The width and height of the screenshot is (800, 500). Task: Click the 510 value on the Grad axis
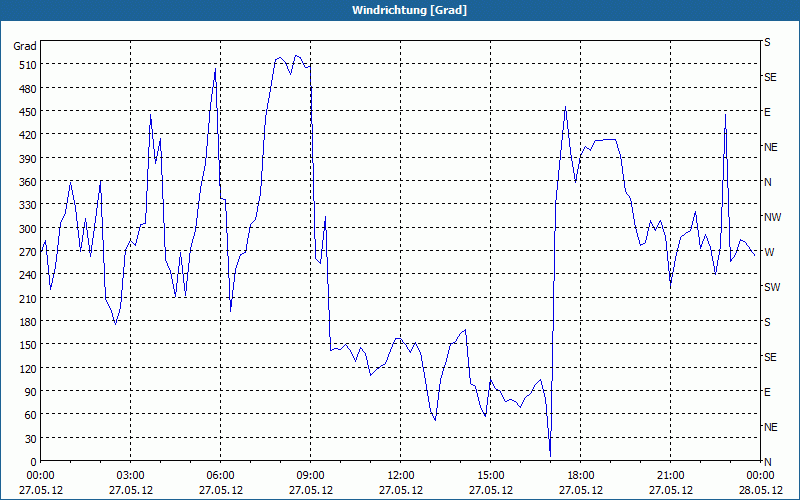(28, 65)
